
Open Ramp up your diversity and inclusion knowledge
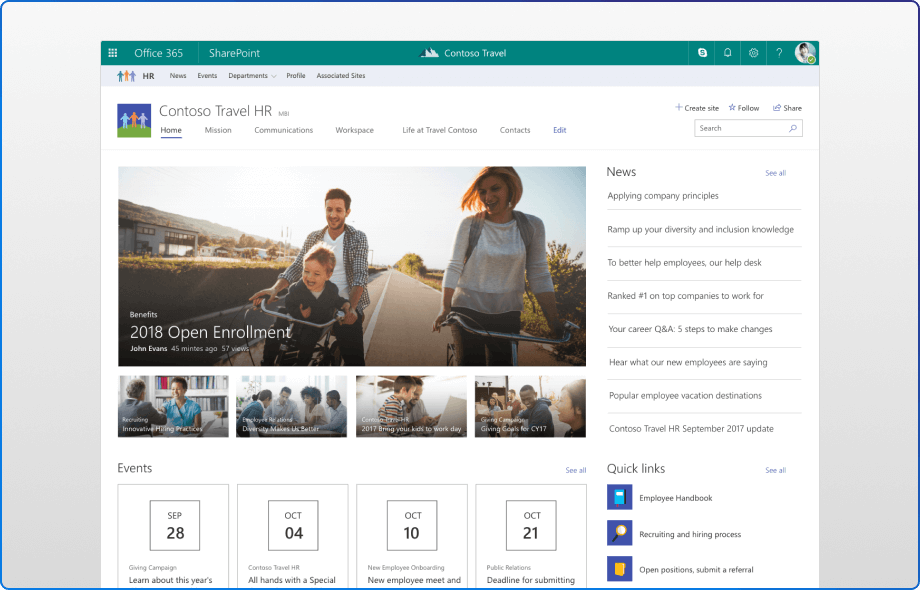click(701, 229)
